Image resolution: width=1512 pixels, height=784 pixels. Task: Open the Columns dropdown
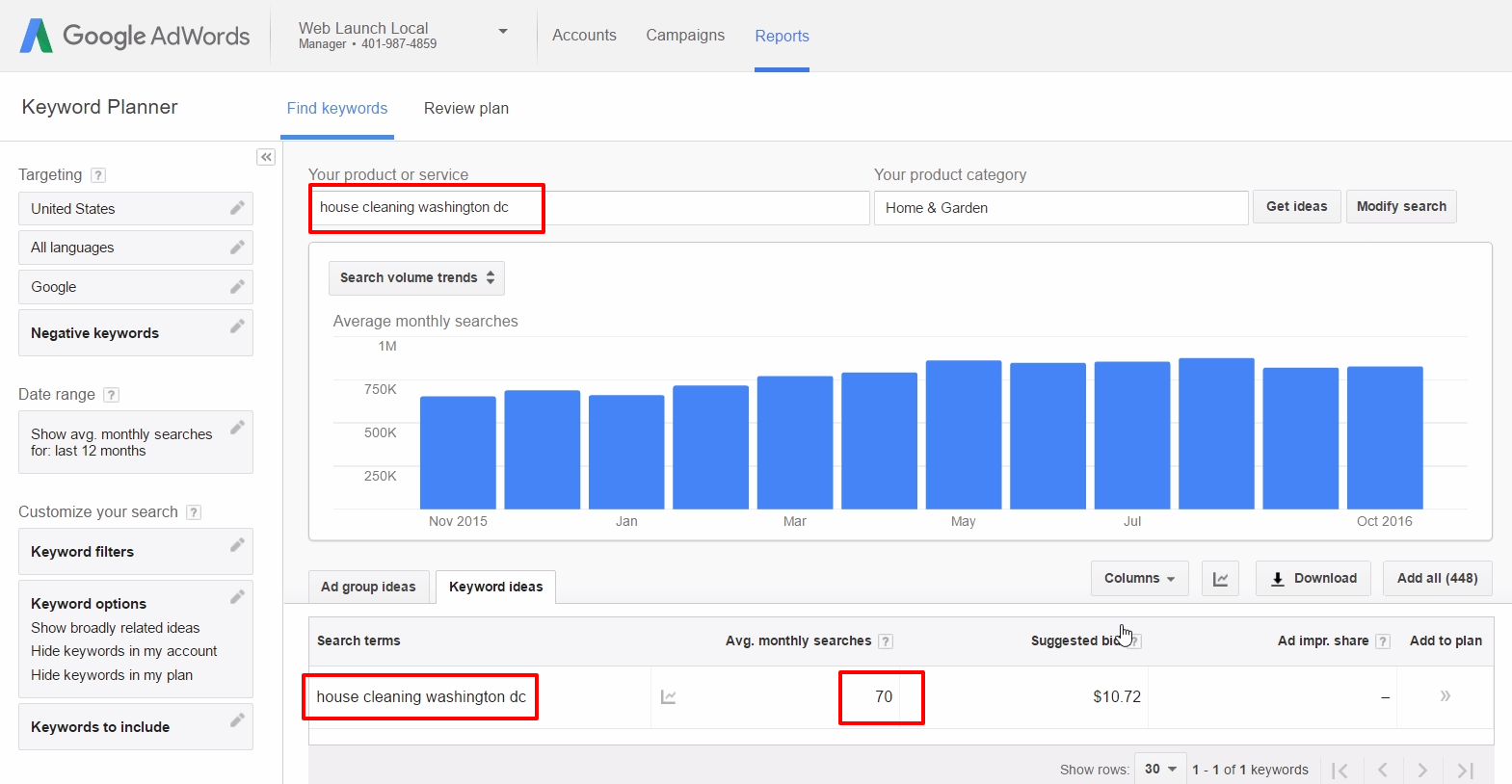click(x=1140, y=579)
